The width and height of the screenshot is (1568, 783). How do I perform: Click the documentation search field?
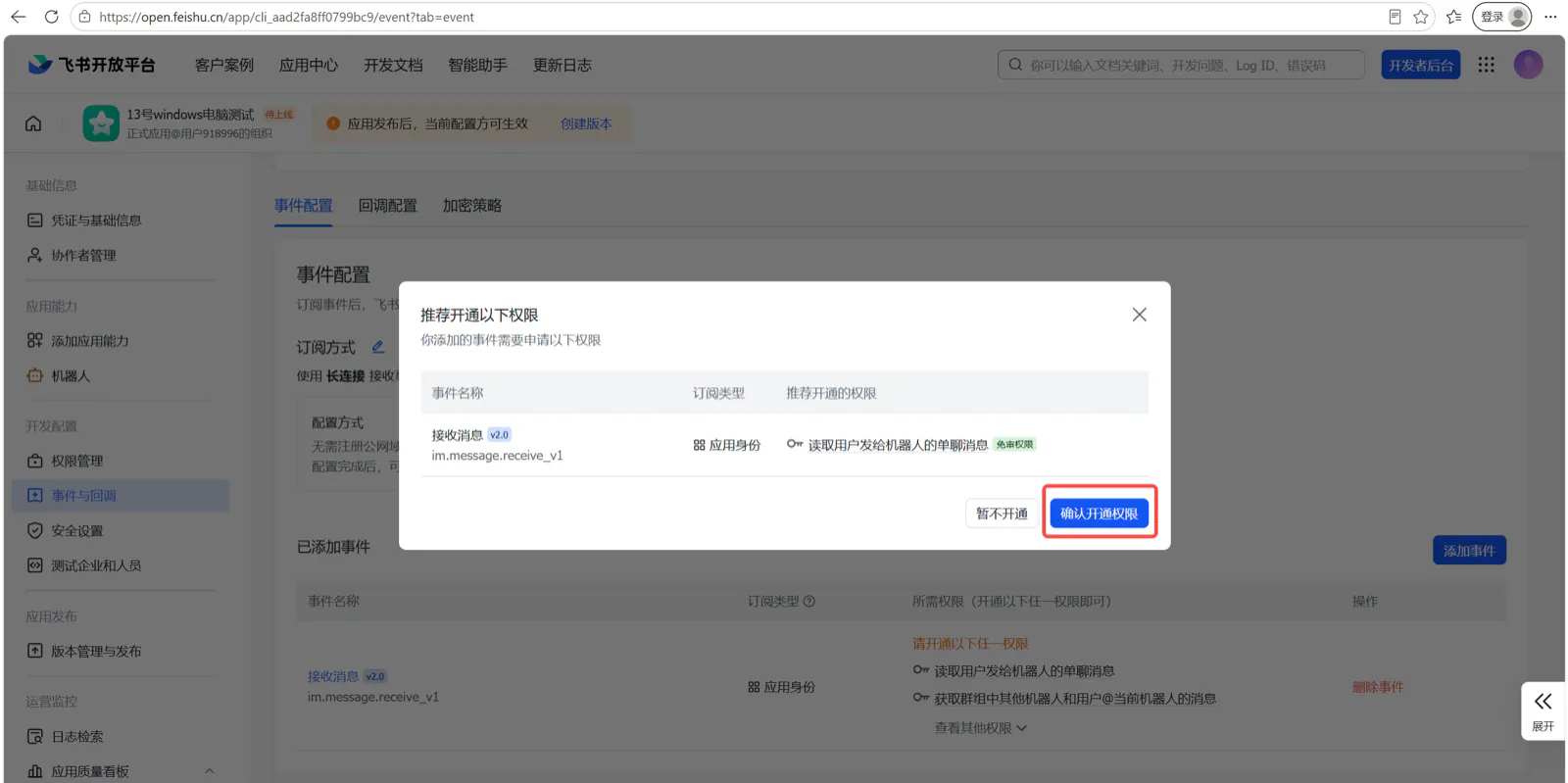pos(1181,65)
